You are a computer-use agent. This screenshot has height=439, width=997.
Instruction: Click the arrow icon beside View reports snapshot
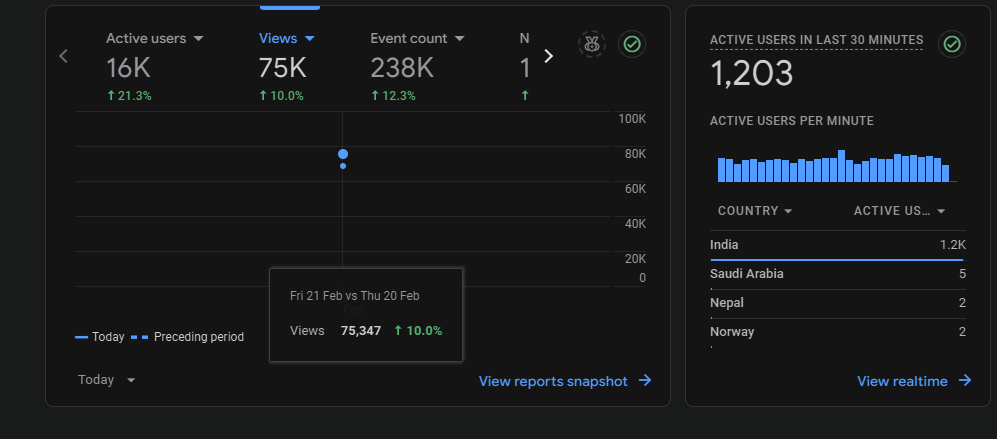coord(645,380)
